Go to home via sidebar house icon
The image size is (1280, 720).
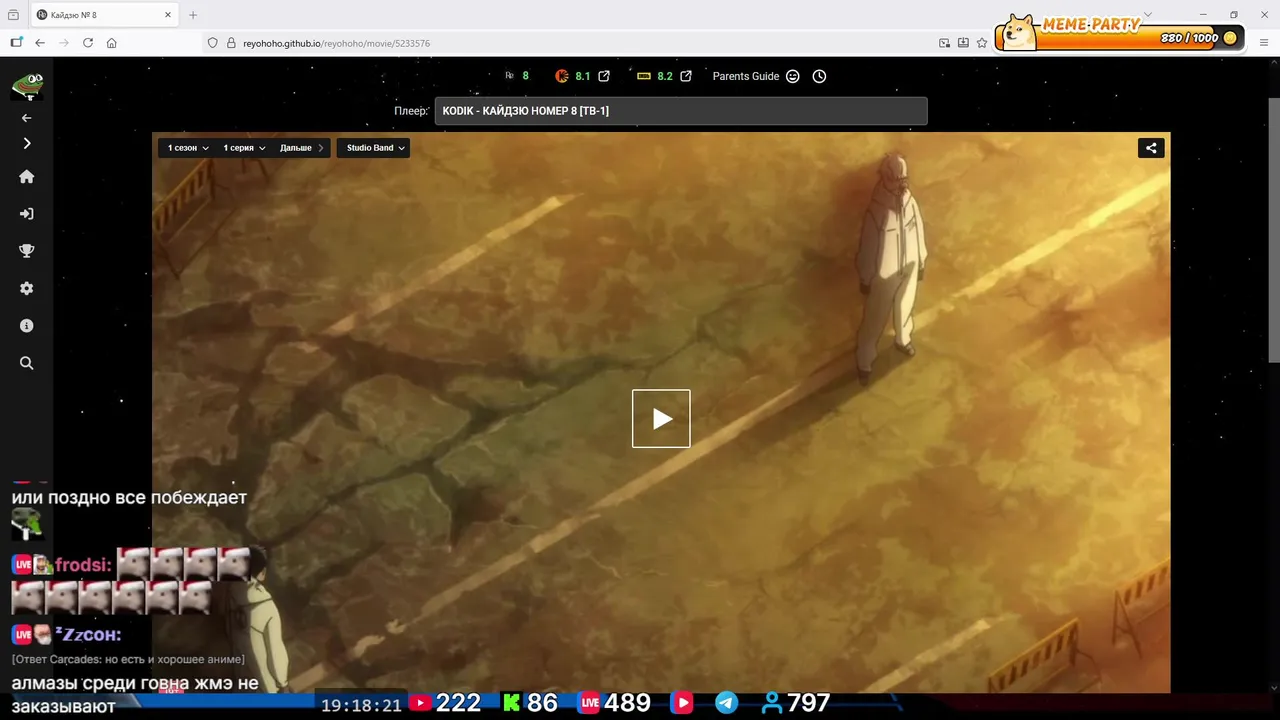(27, 176)
